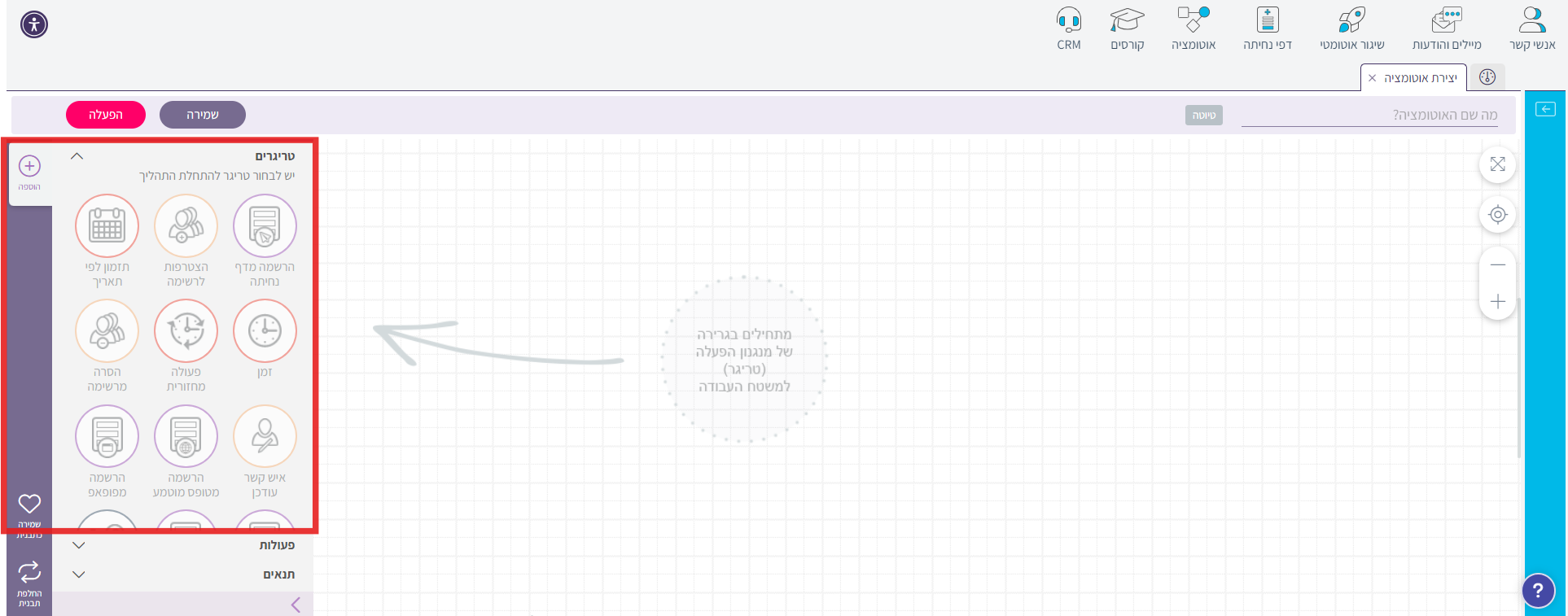Select the 'הרשמה מטופס מוטמע' trigger
This screenshot has width=1568, height=616.
coord(186,437)
